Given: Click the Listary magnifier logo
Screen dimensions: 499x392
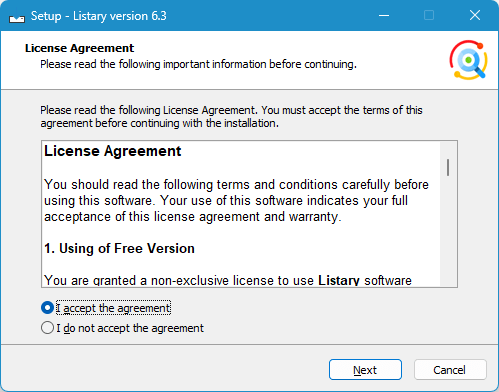Looking at the screenshot, I should pos(469,60).
